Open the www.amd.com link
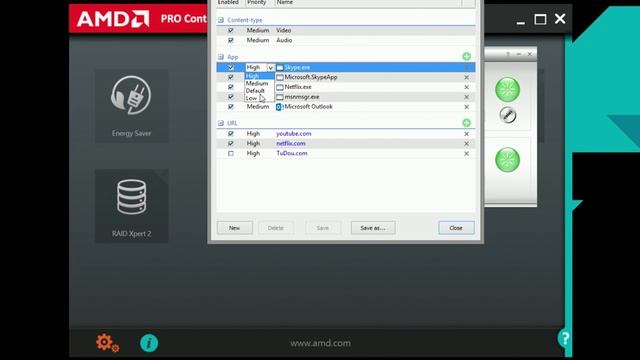Screen dimensions: 640x360 click(x=320, y=343)
